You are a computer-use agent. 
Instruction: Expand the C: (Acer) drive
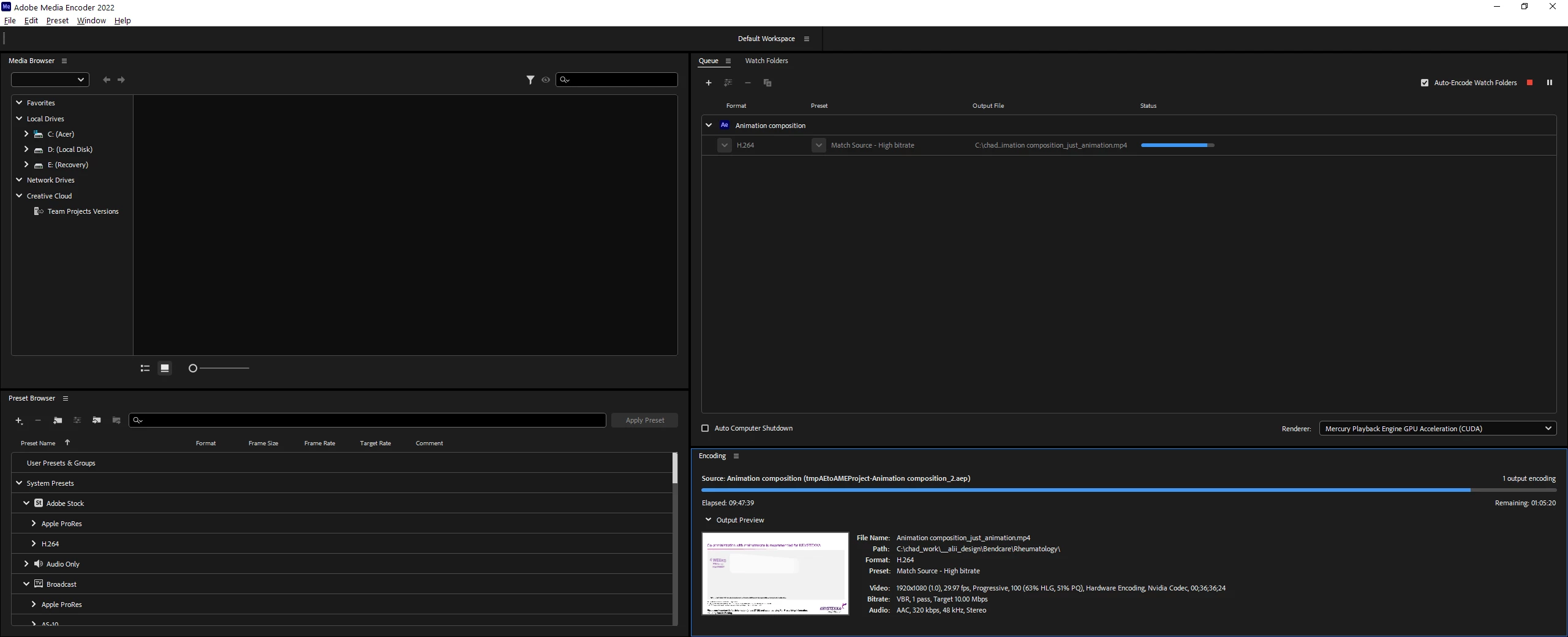[26, 134]
